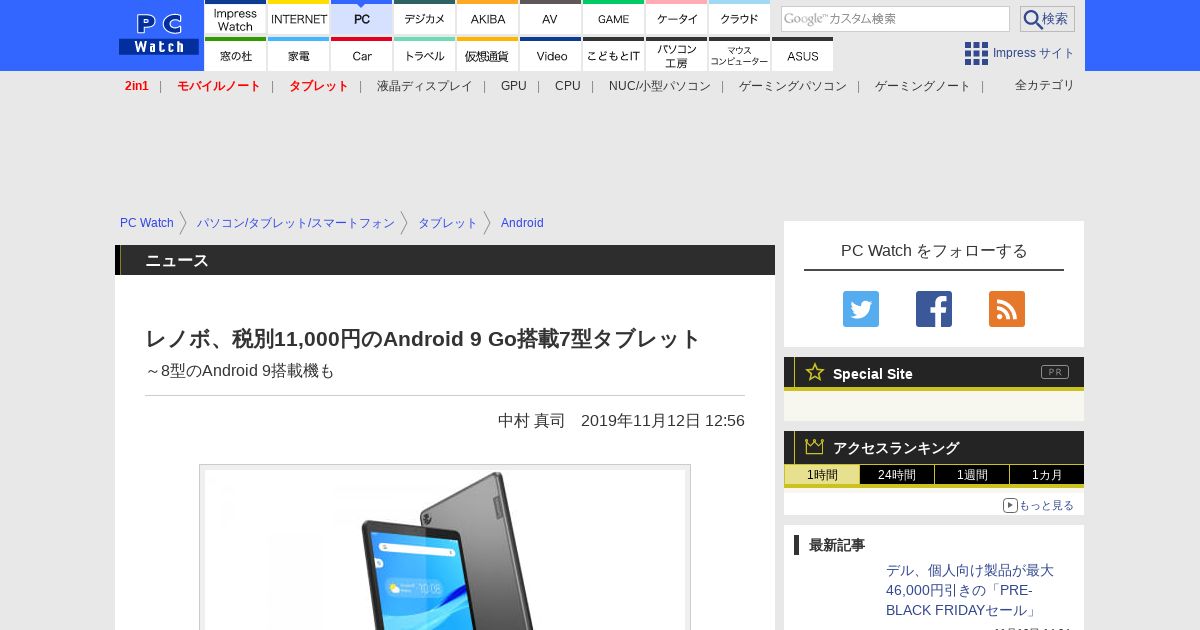Switch ranking to 24時間 tab
The image size is (1200, 630).
[x=897, y=475]
